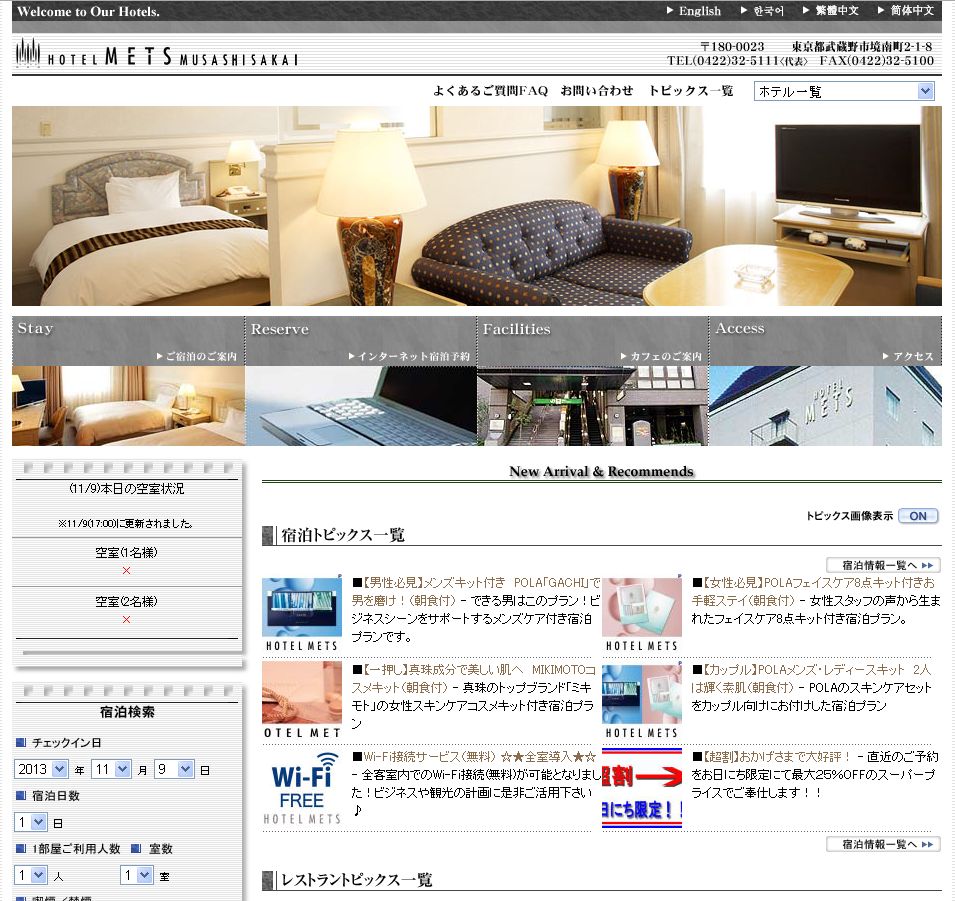Click the レストラントピックス一覧 section heading
Viewport: 955px width, 901px height.
click(x=356, y=880)
